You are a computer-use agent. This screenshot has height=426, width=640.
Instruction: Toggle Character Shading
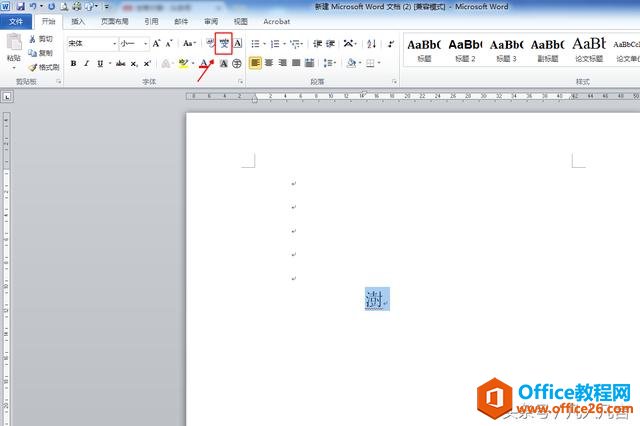click(x=224, y=64)
